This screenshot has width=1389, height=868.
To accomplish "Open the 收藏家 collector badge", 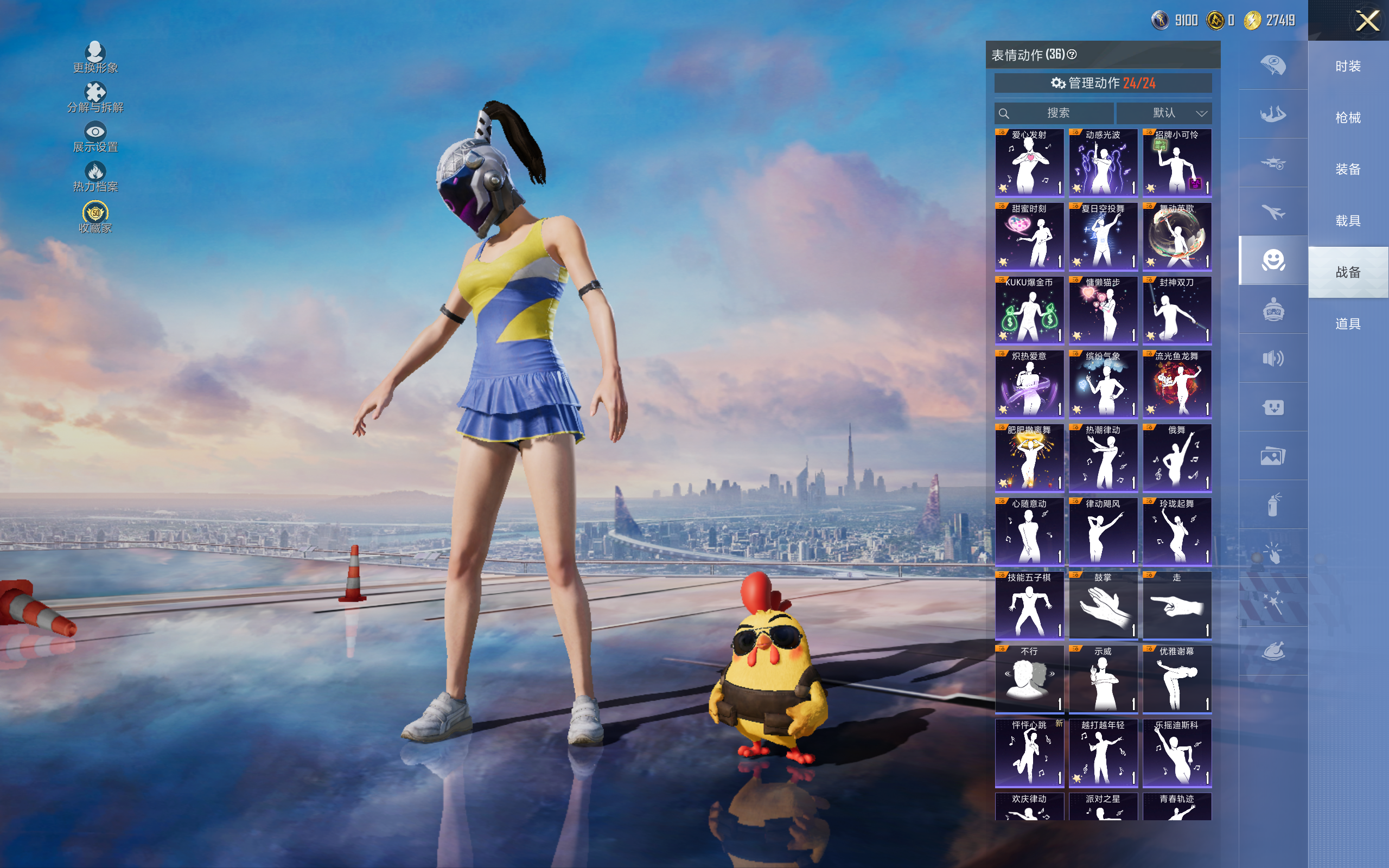I will [95, 213].
